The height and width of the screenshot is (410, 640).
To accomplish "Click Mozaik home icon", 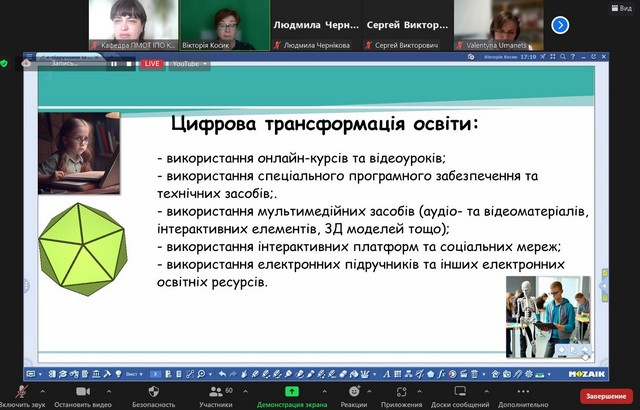I will tap(496, 374).
